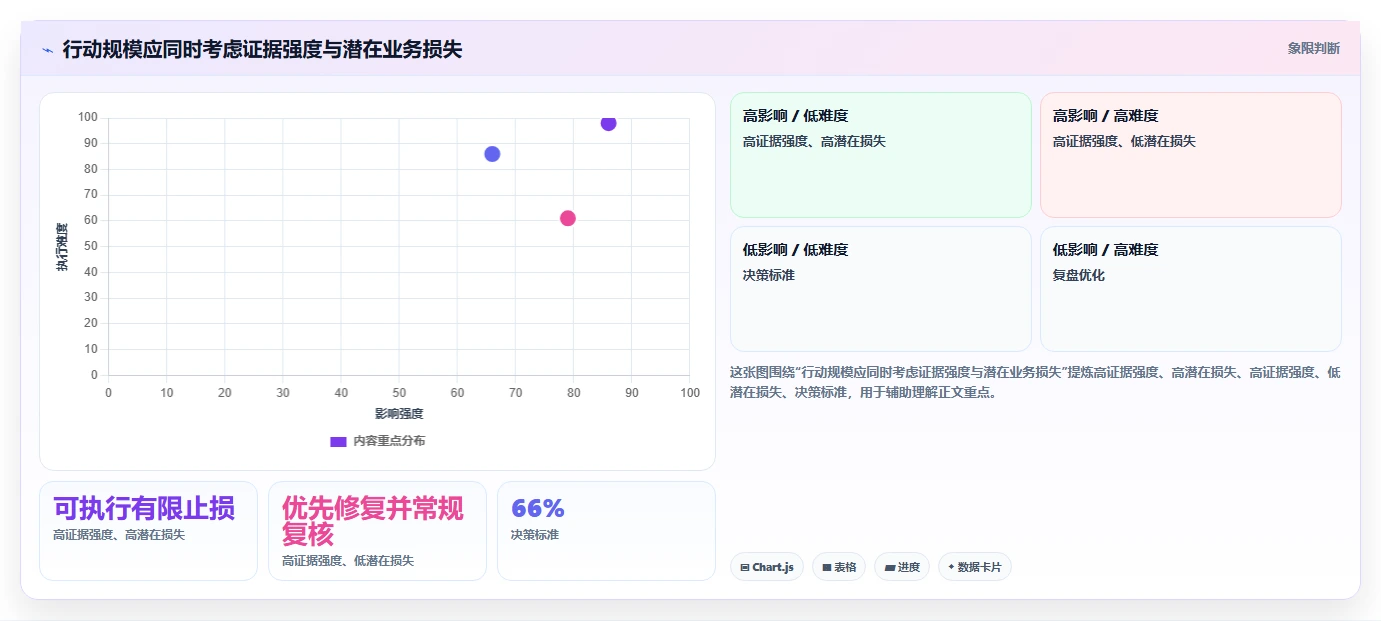Click the Chart.js chip icon
Image resolution: width=1381 pixels, height=621 pixels.
pyautogui.click(x=745, y=567)
